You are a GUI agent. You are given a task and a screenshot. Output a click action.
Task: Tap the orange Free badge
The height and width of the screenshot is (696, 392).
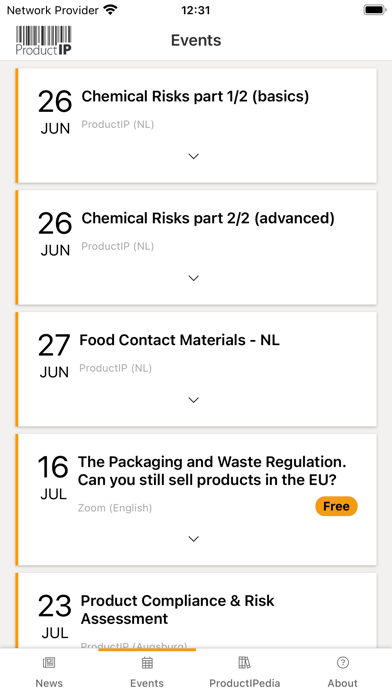(337, 506)
